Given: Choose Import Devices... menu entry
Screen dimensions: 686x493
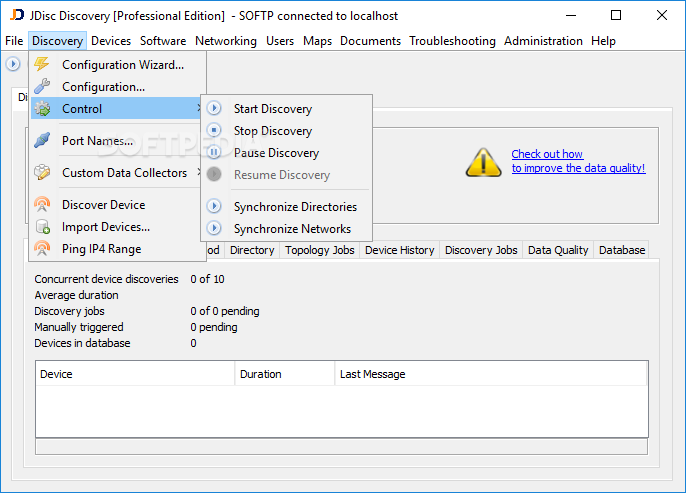Looking at the screenshot, I should [118, 227].
